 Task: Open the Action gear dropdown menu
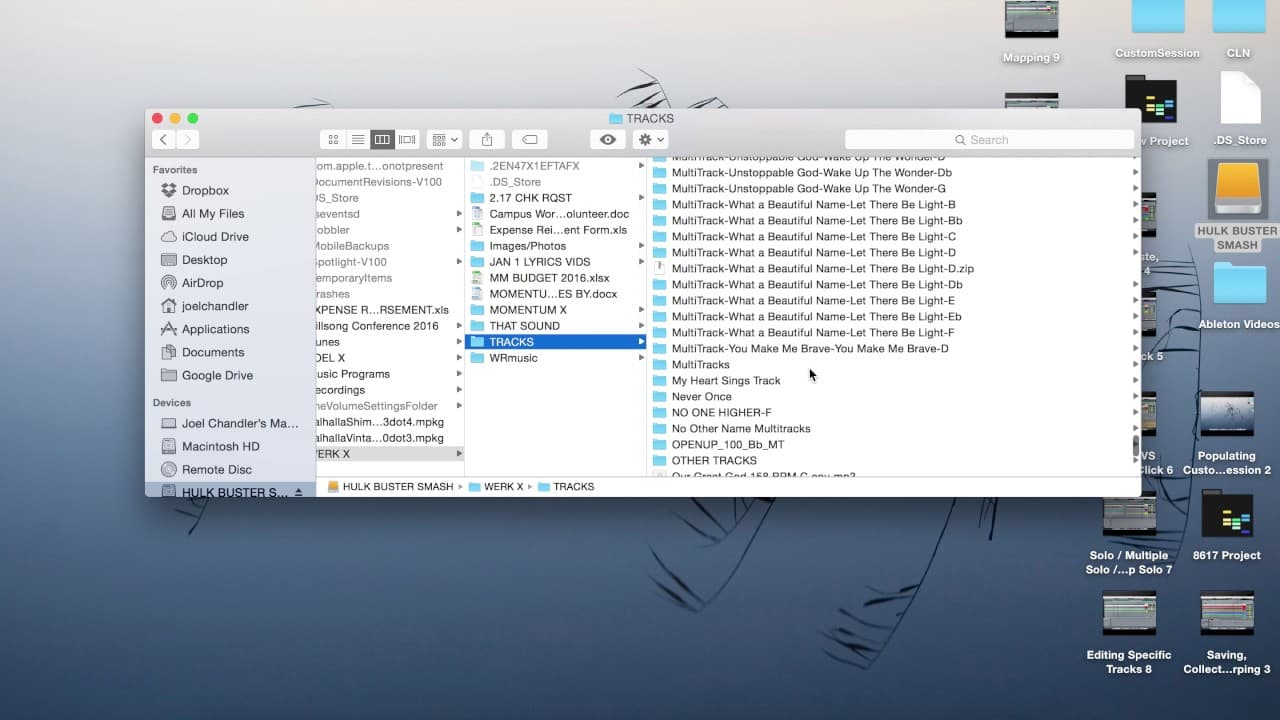650,140
